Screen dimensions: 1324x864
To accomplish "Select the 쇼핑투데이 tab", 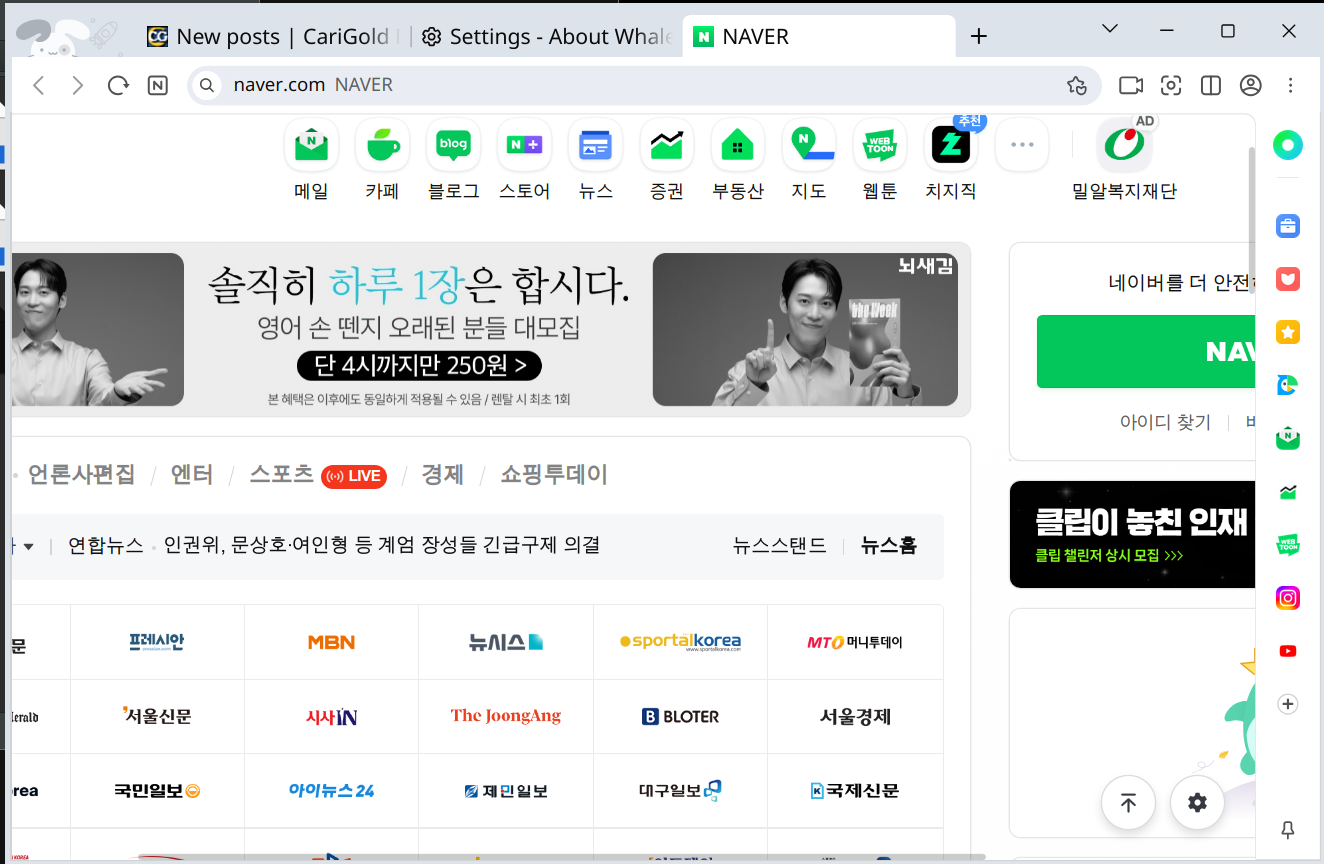I will (554, 475).
